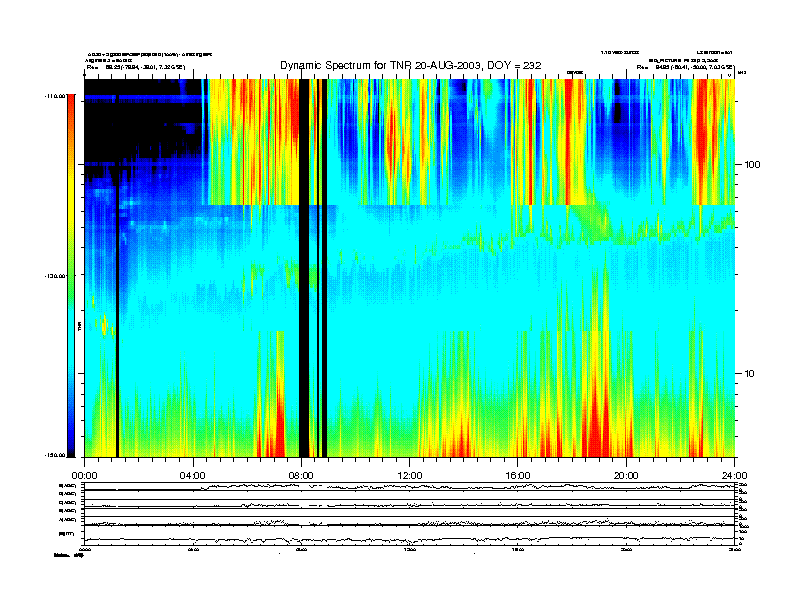Click the '-130.00' color bar value
792x612 pixels.
click(x=56, y=276)
